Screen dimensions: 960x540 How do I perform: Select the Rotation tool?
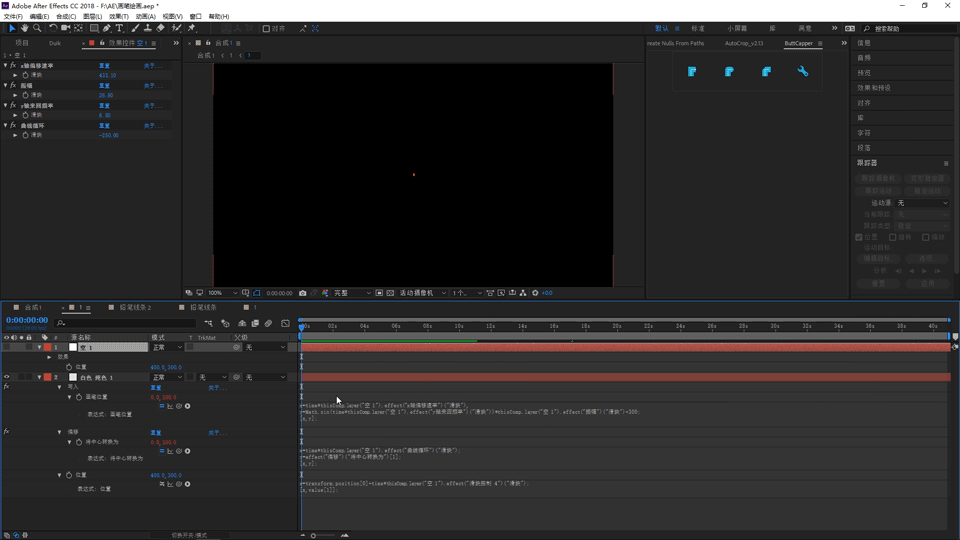point(53,28)
